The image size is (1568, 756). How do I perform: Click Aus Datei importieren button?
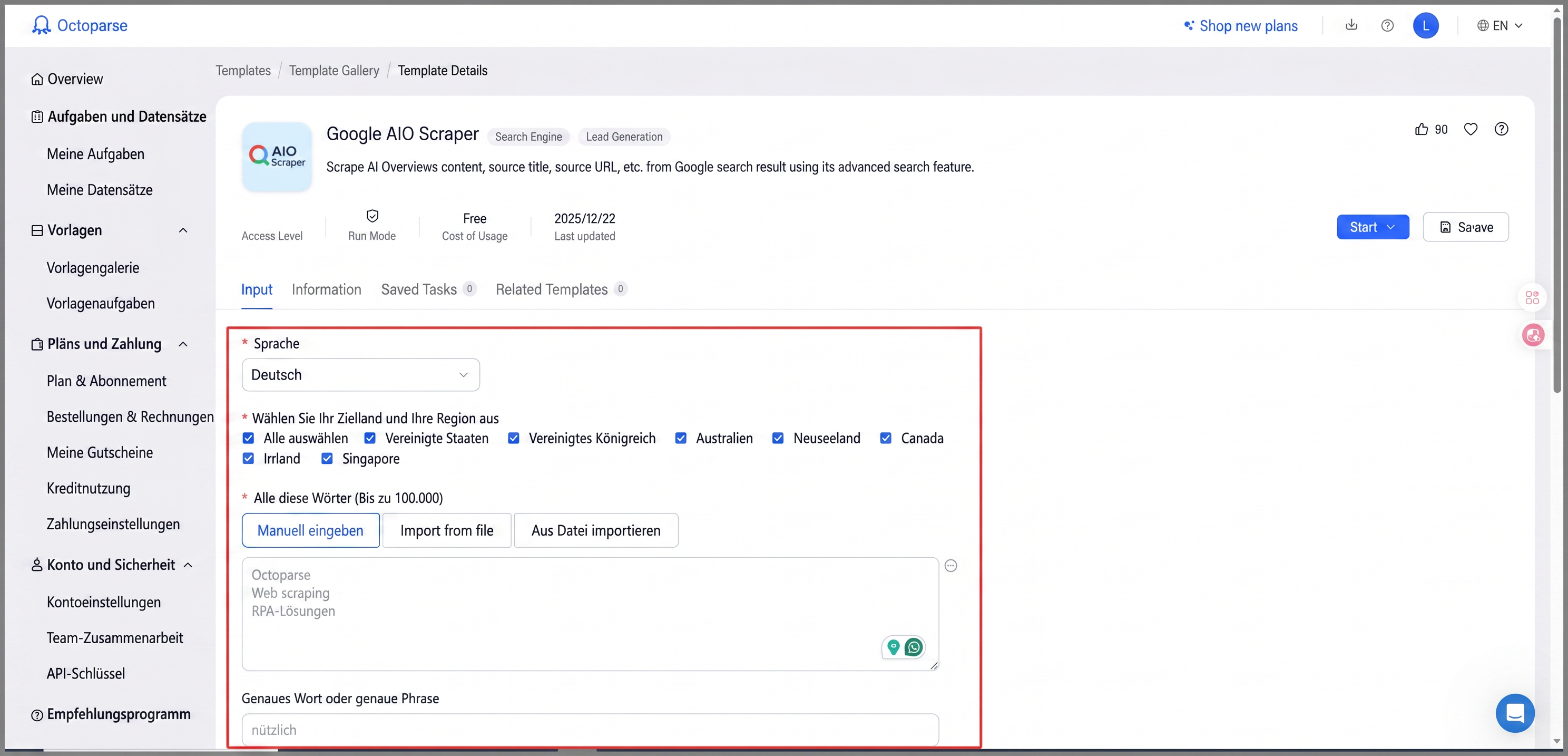(595, 530)
